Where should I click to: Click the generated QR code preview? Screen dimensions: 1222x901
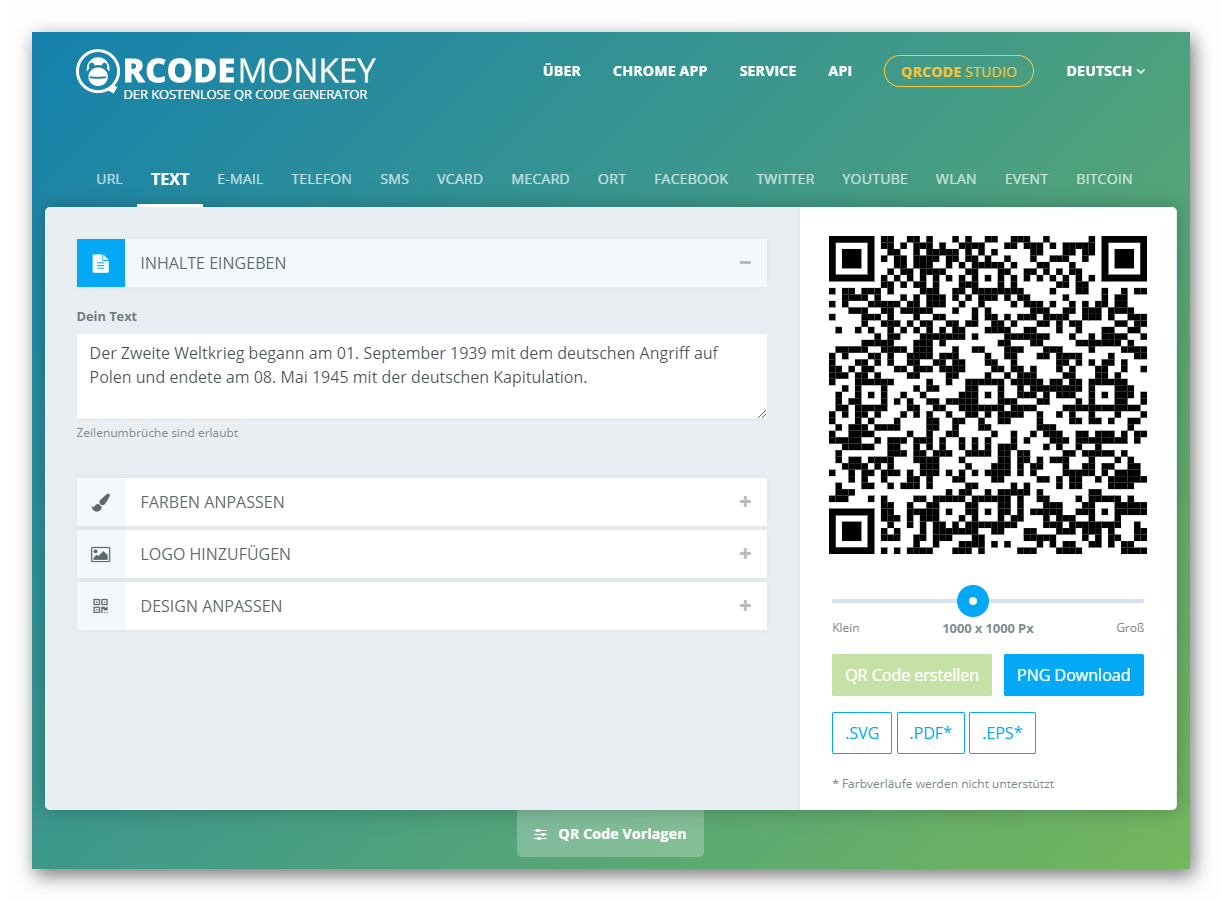click(x=988, y=395)
